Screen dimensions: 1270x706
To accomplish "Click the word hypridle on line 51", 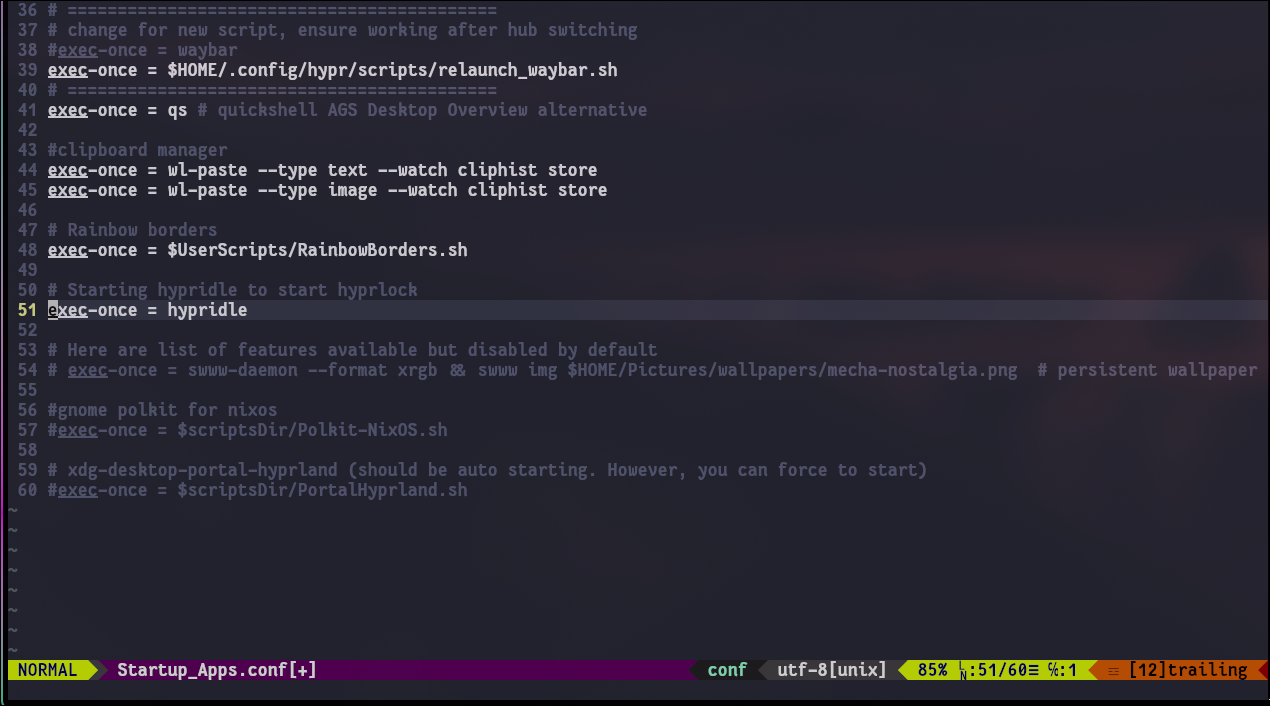I will (x=207, y=310).
